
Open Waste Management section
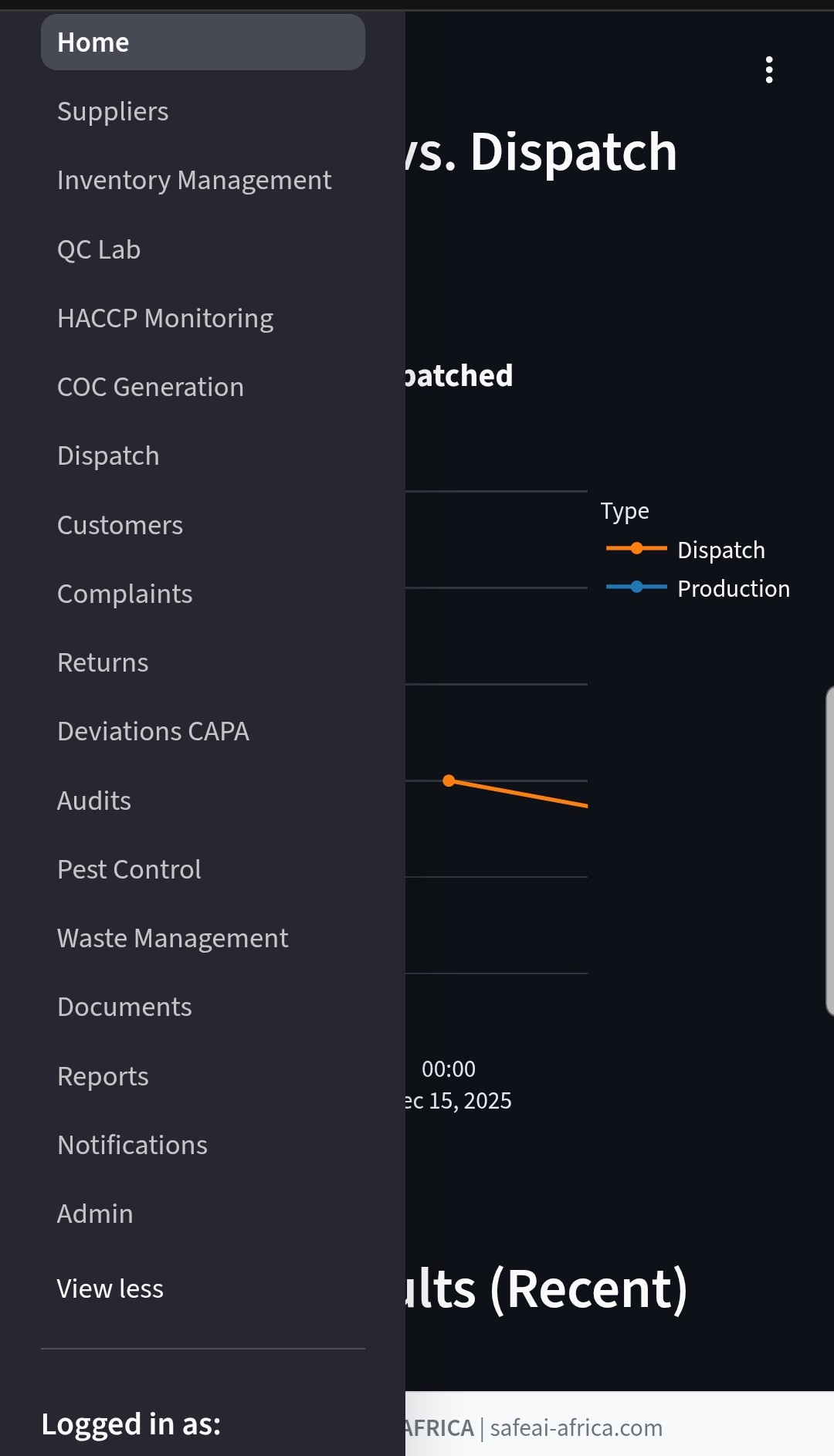tap(172, 938)
